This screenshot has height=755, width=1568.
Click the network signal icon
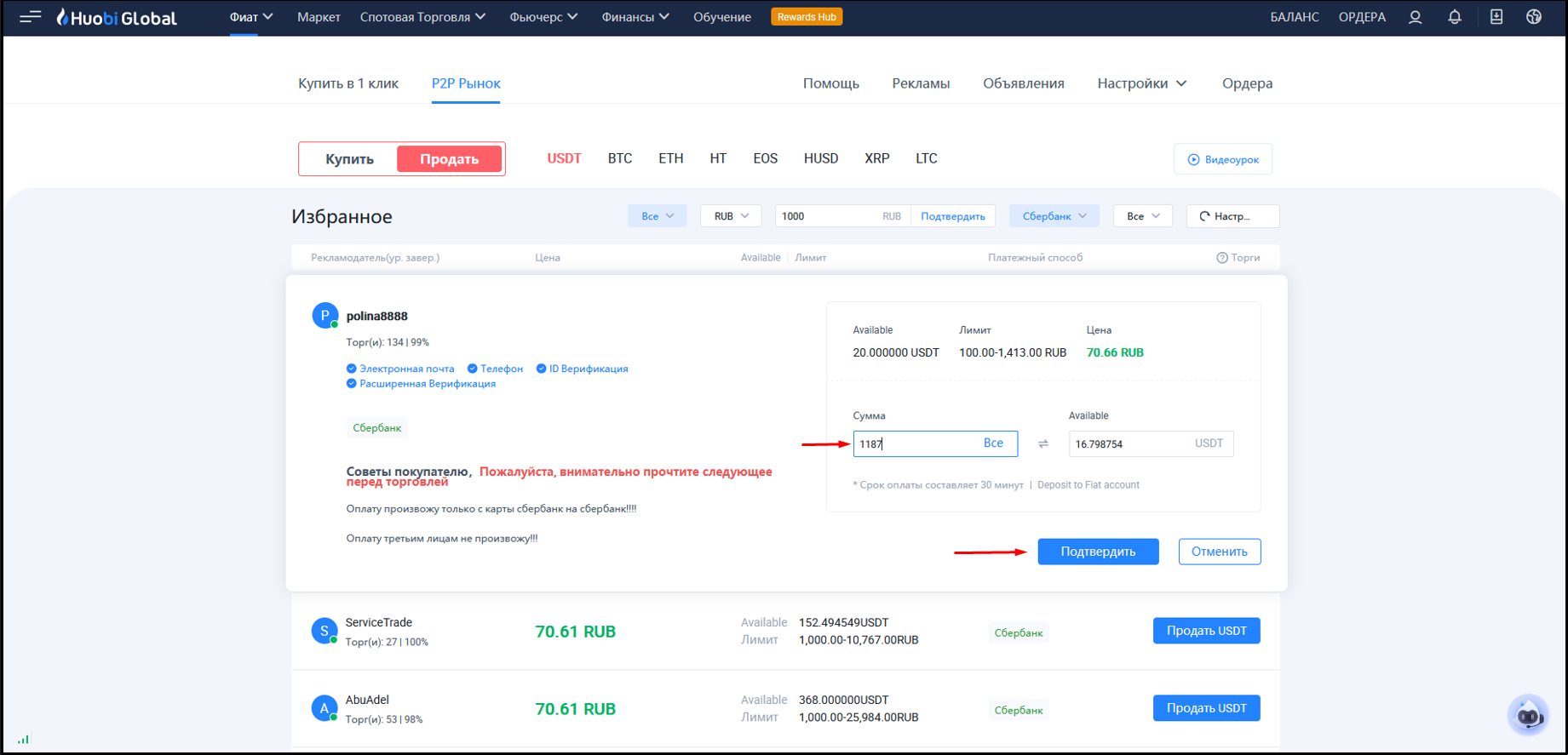click(23, 740)
